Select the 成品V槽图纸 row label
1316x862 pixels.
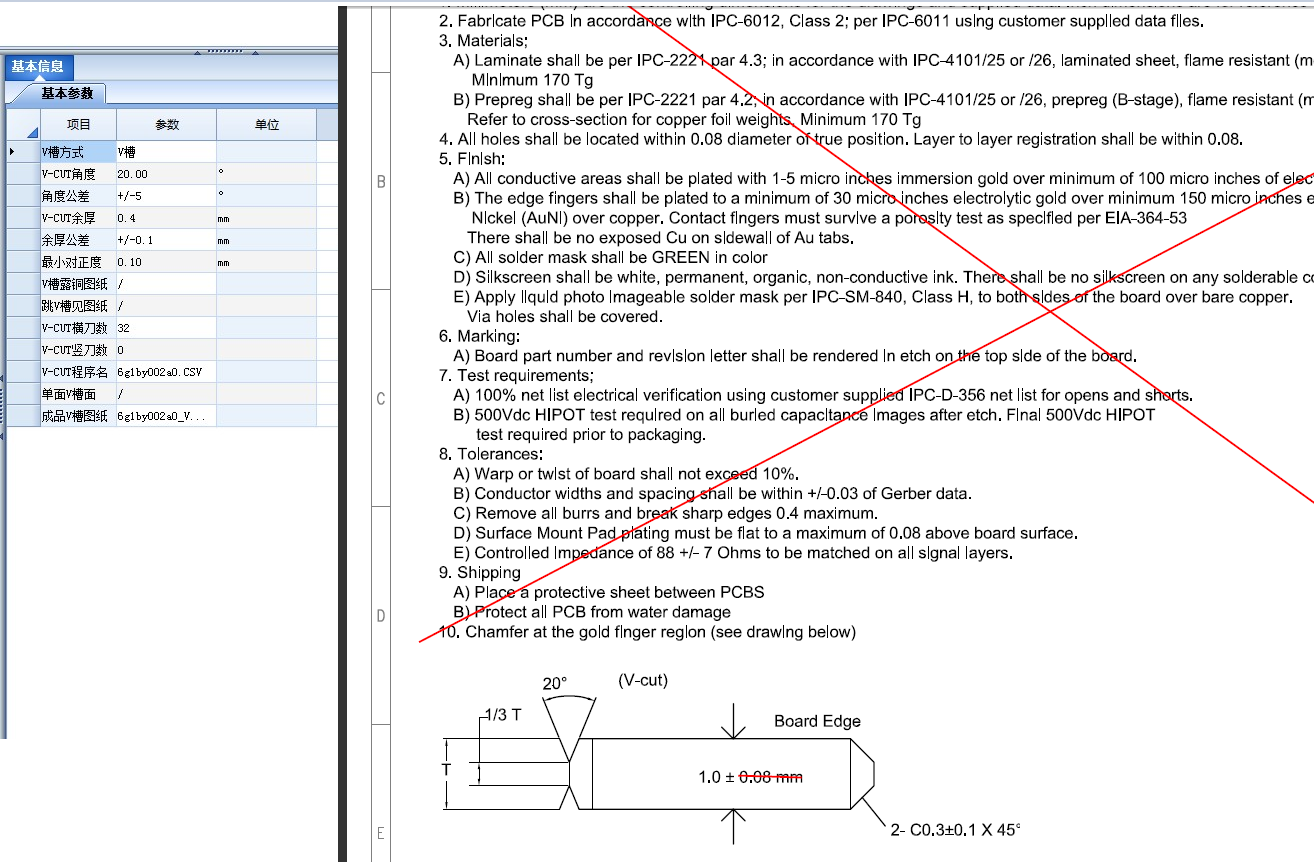pos(78,416)
